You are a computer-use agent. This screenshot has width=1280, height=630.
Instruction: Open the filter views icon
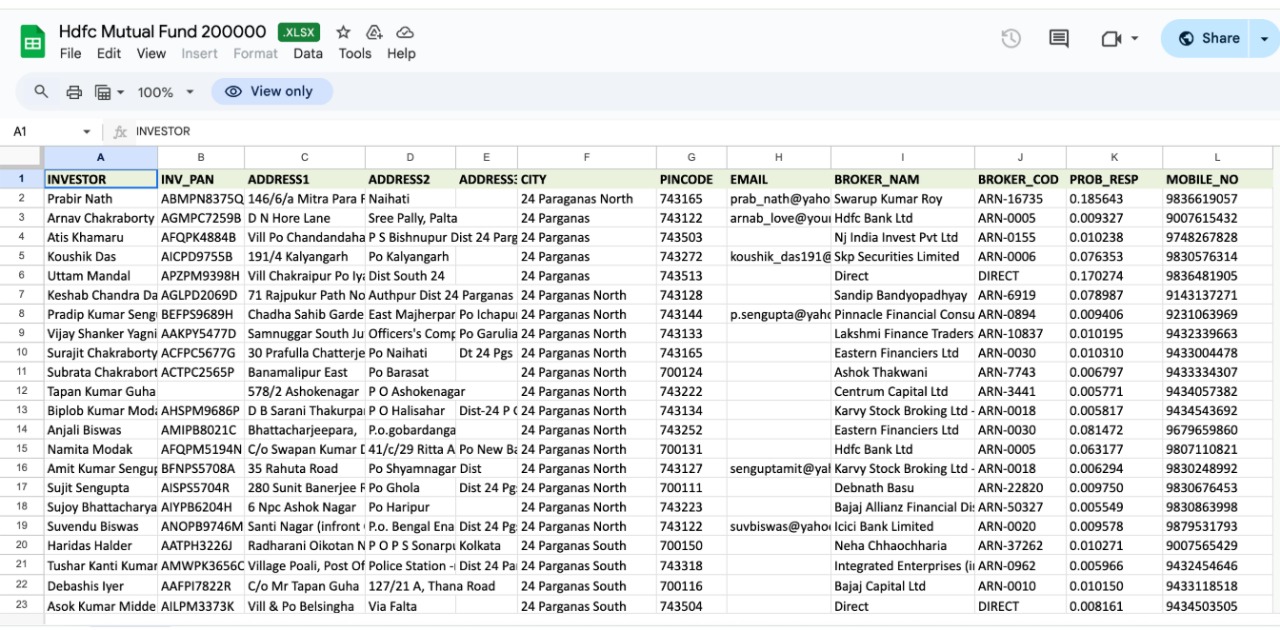click(102, 91)
